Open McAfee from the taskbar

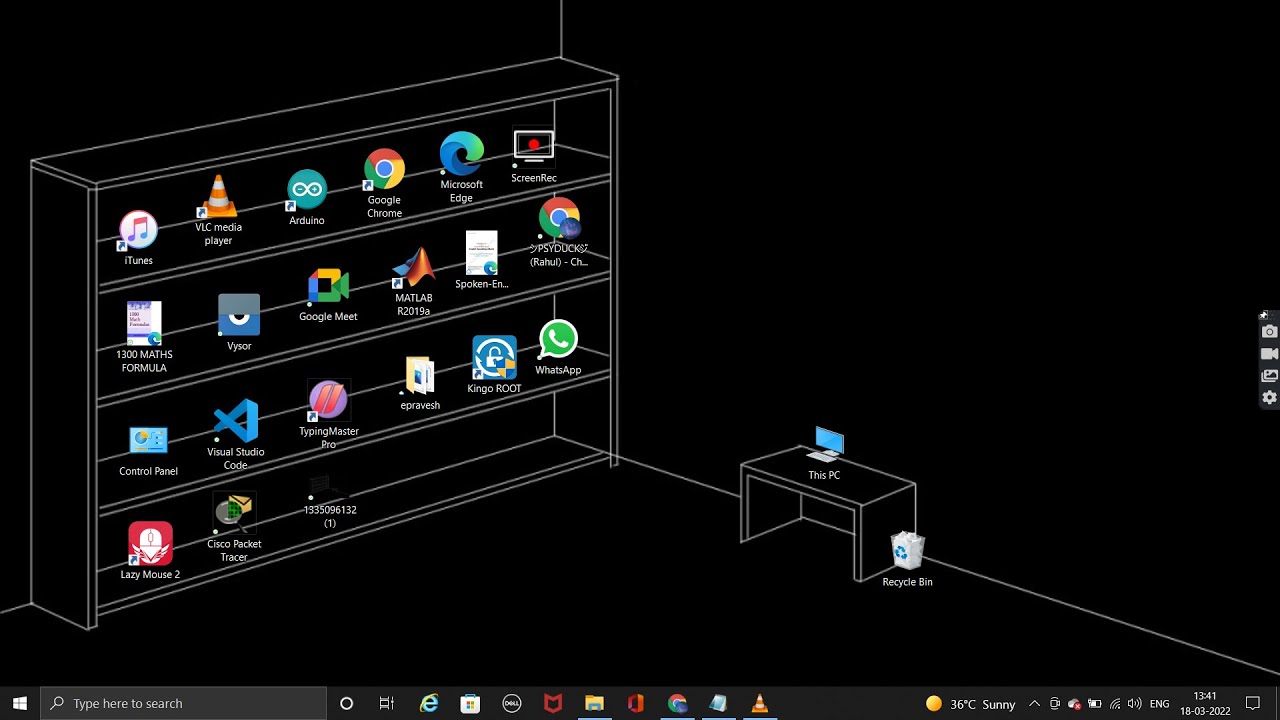[553, 703]
